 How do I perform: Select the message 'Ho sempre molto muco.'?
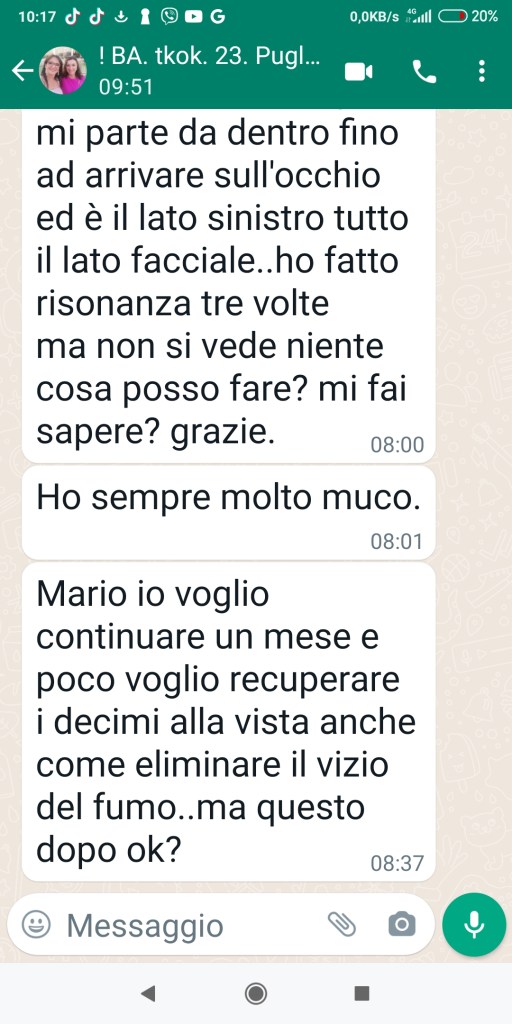[x=229, y=513]
